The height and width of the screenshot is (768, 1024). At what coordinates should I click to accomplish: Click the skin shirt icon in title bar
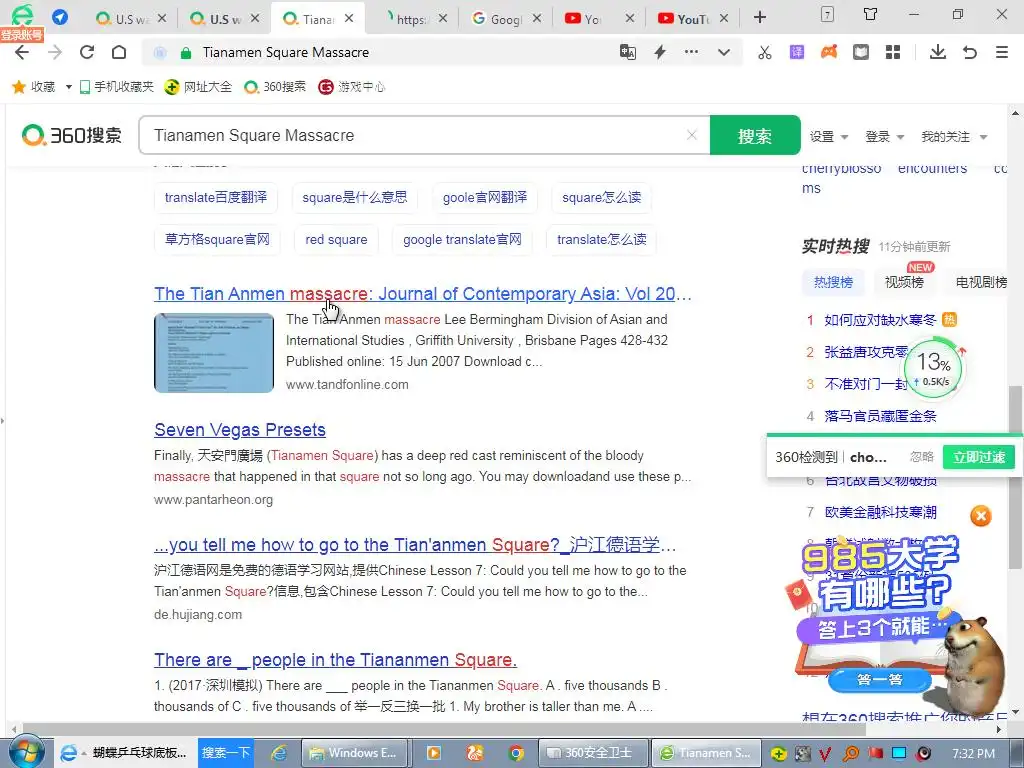871,14
